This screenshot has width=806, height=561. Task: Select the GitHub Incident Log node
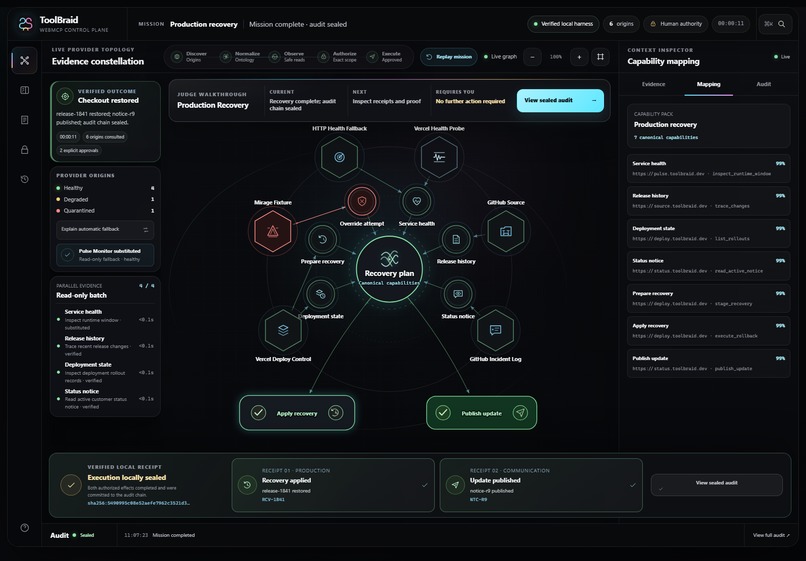pos(496,330)
